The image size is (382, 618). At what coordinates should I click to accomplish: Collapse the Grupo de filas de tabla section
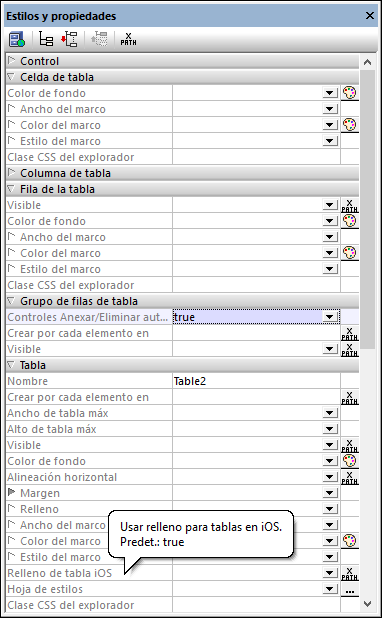coord(11,301)
